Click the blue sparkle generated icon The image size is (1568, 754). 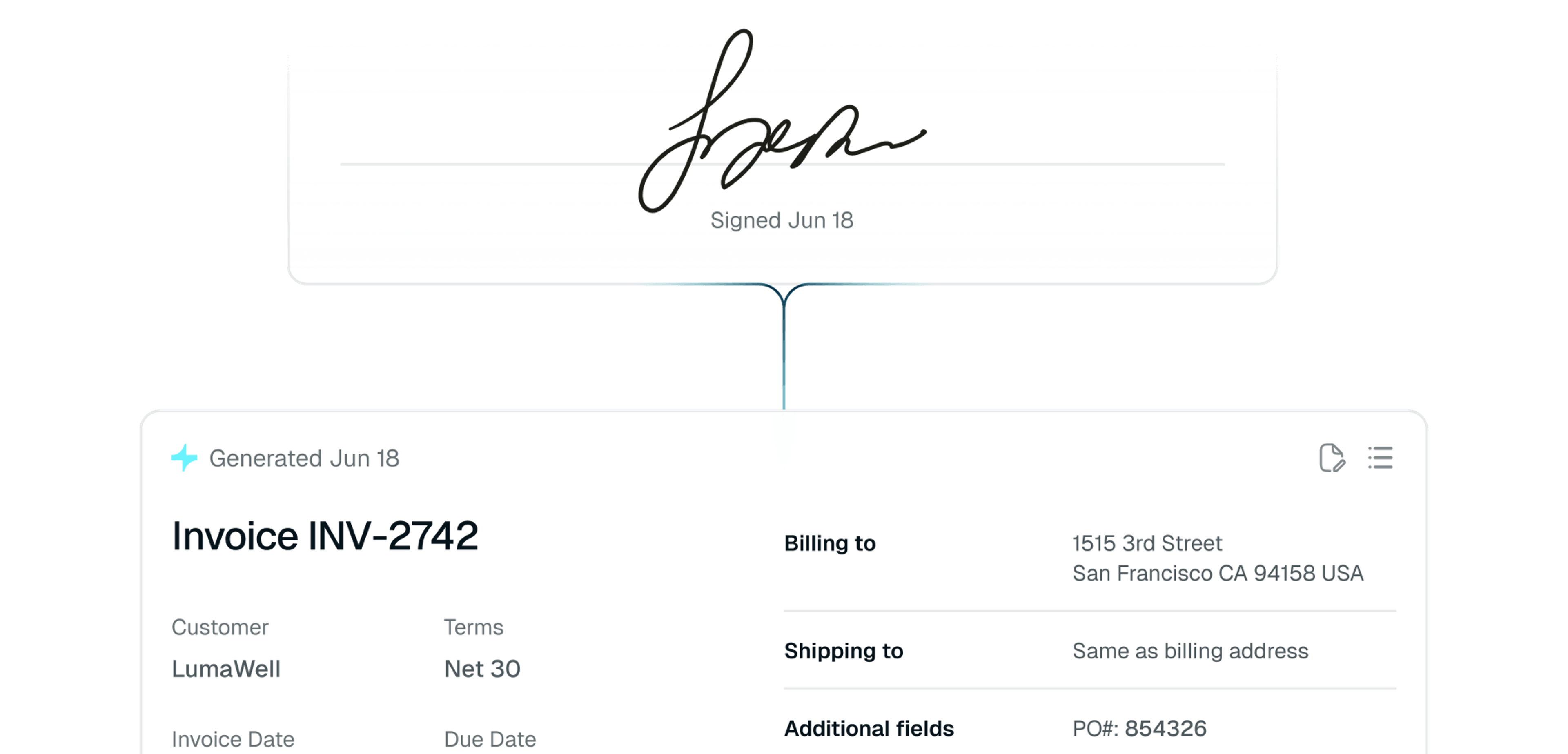[x=184, y=458]
